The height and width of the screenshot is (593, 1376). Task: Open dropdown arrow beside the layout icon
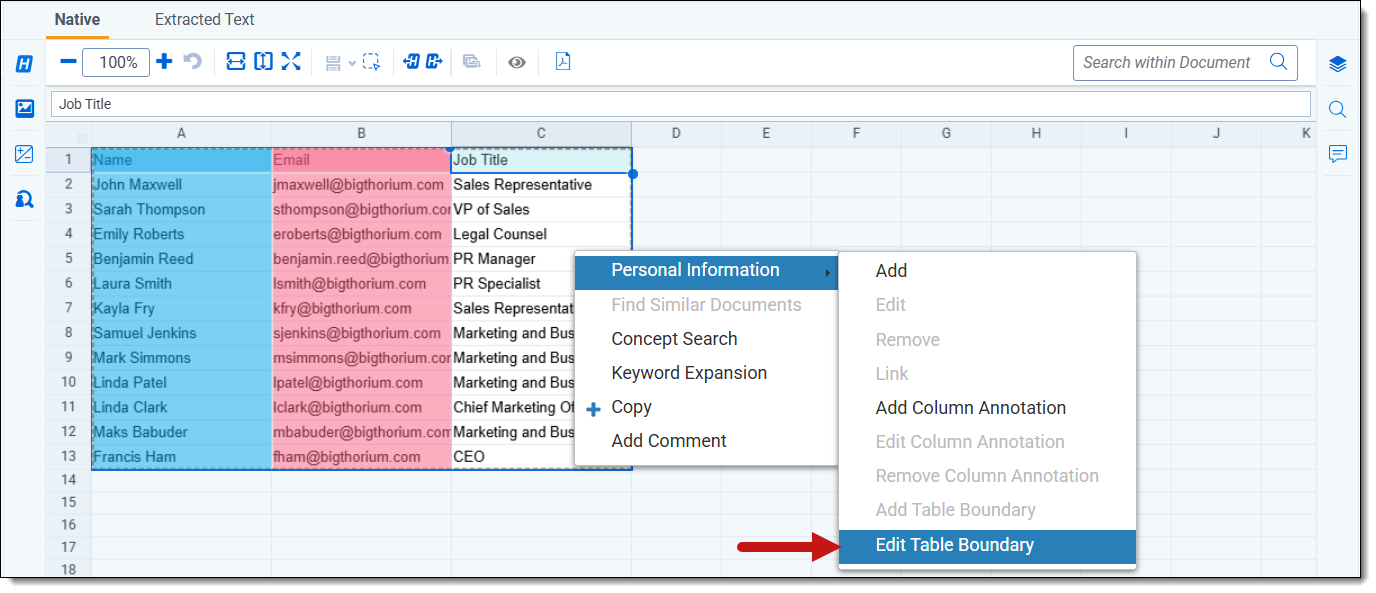tap(352, 63)
